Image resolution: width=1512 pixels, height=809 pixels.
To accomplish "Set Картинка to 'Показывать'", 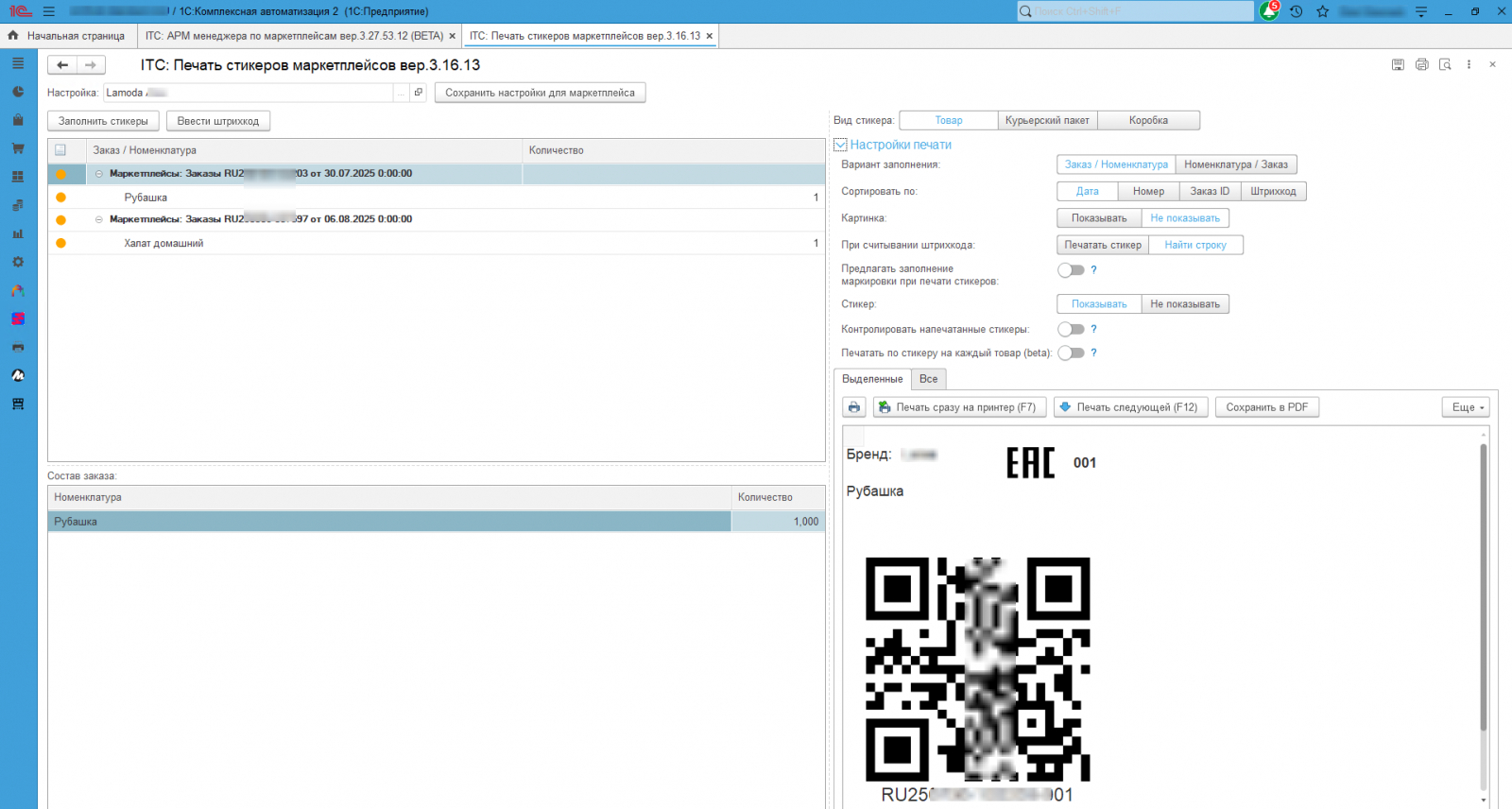I will pyautogui.click(x=1099, y=218).
